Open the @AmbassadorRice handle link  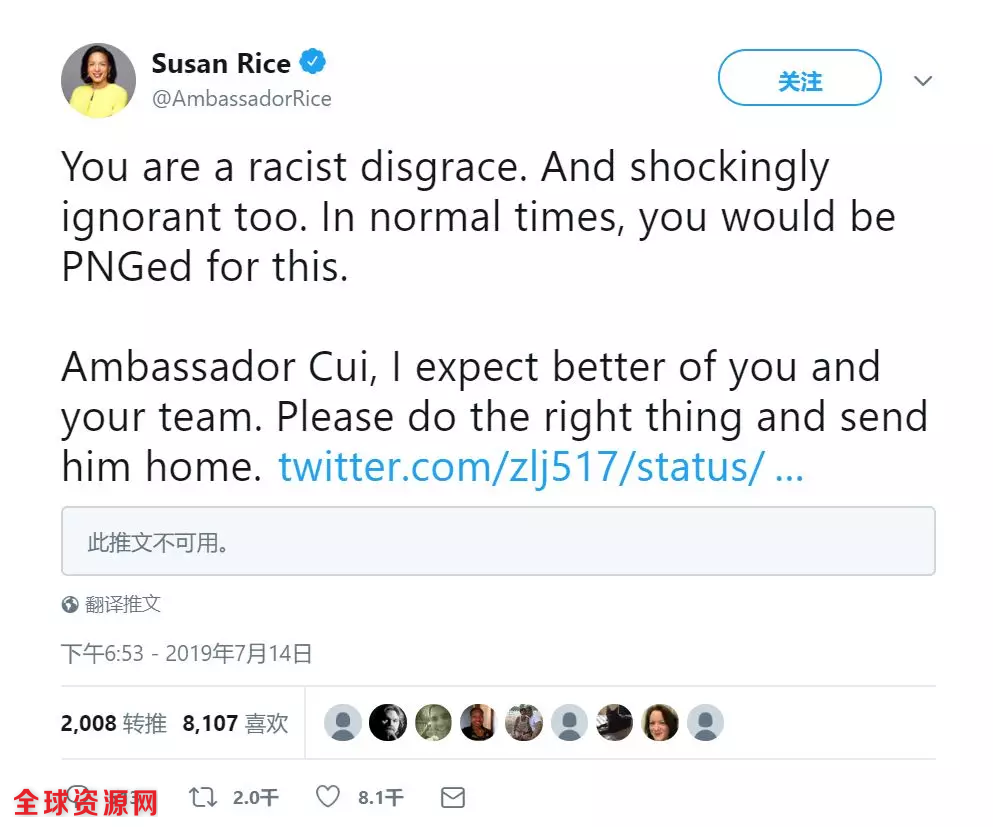point(241,98)
